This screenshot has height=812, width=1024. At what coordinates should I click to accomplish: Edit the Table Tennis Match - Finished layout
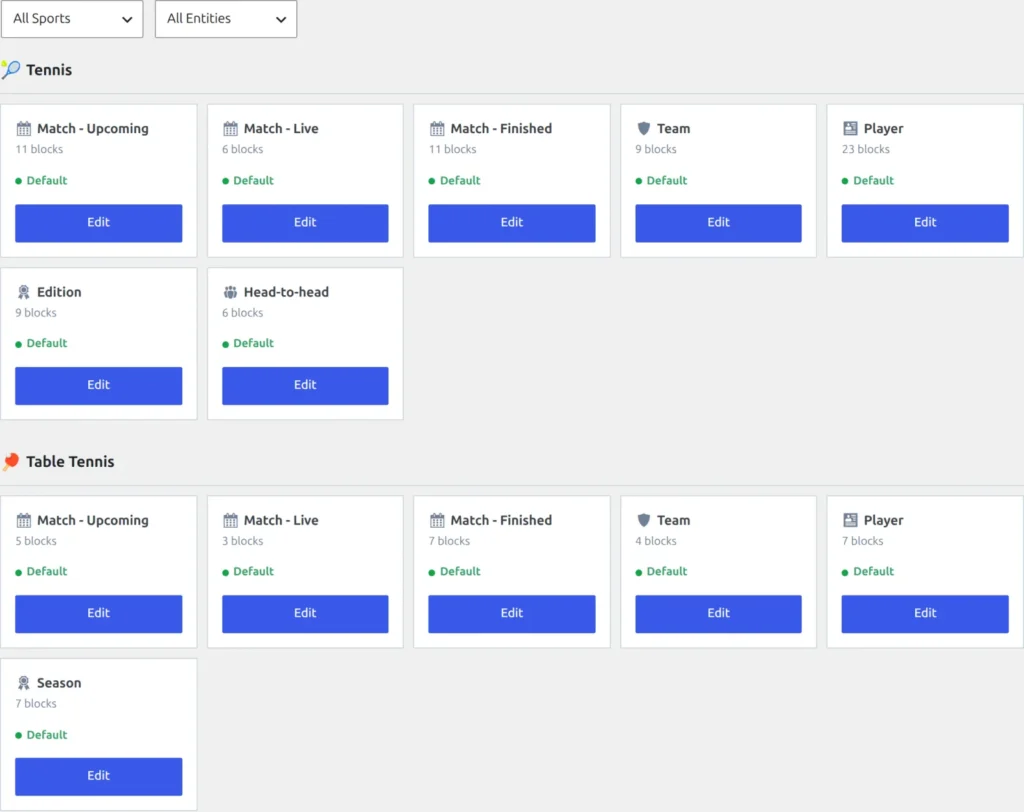(512, 613)
